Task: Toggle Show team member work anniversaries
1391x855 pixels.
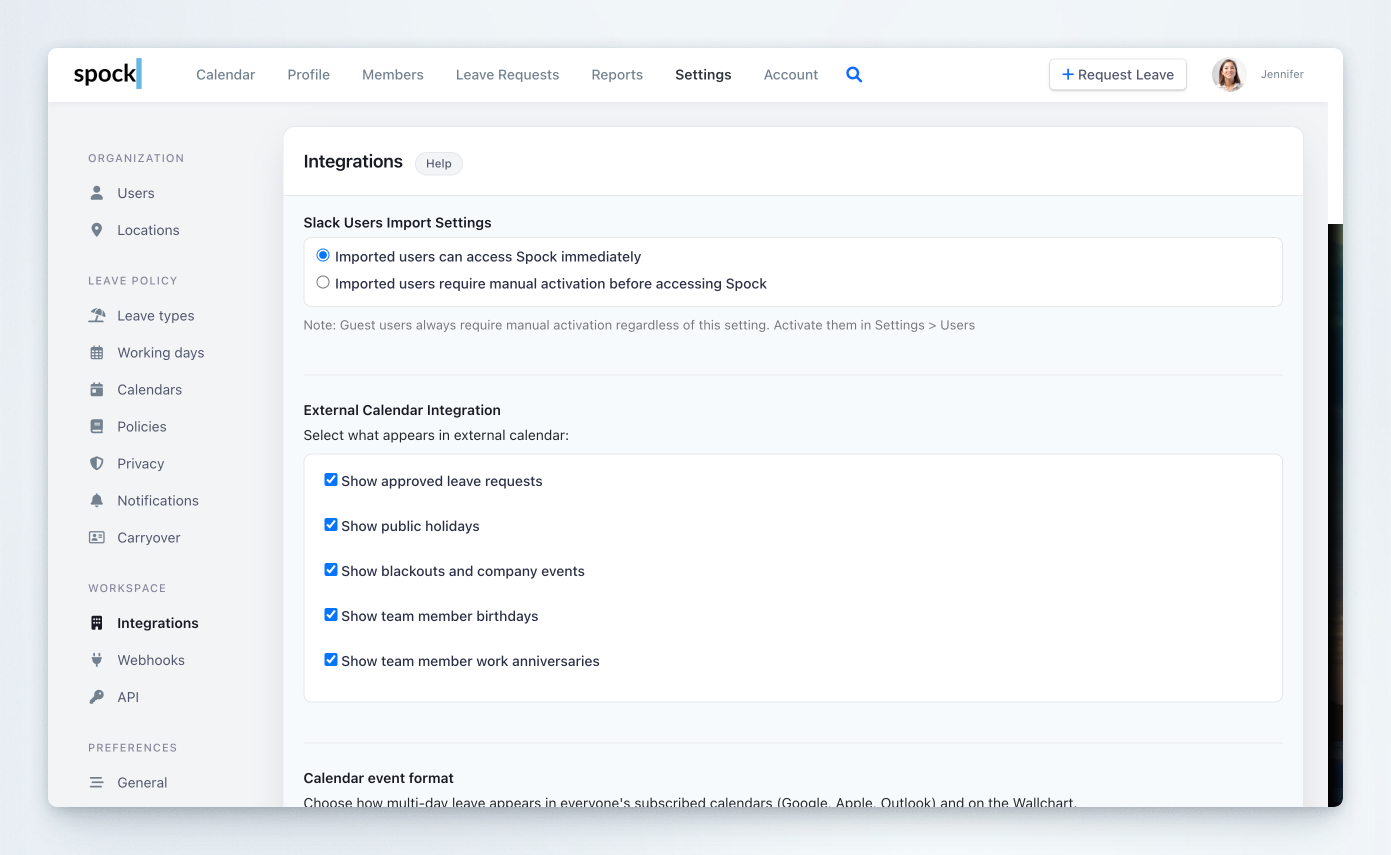Action: pos(331,660)
